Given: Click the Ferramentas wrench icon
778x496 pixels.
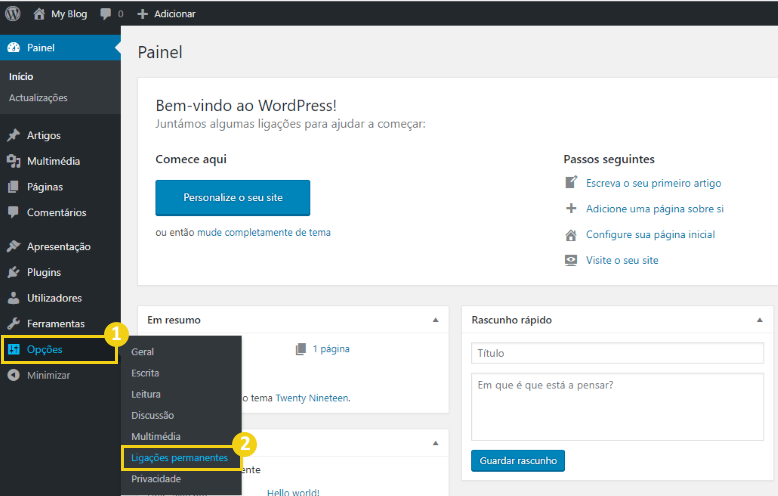Looking at the screenshot, I should [14, 324].
